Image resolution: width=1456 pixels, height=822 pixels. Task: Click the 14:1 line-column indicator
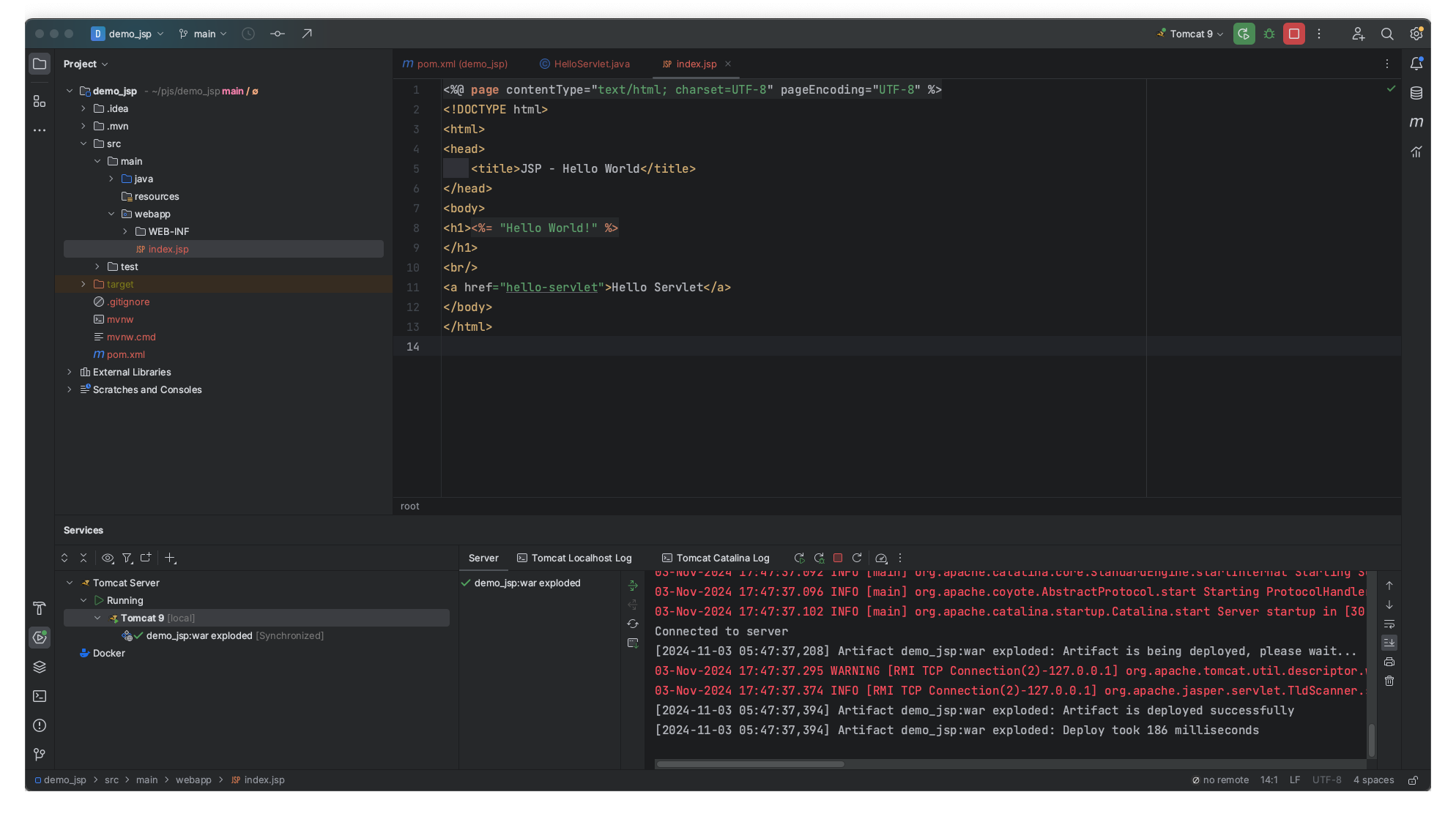pyautogui.click(x=1269, y=780)
